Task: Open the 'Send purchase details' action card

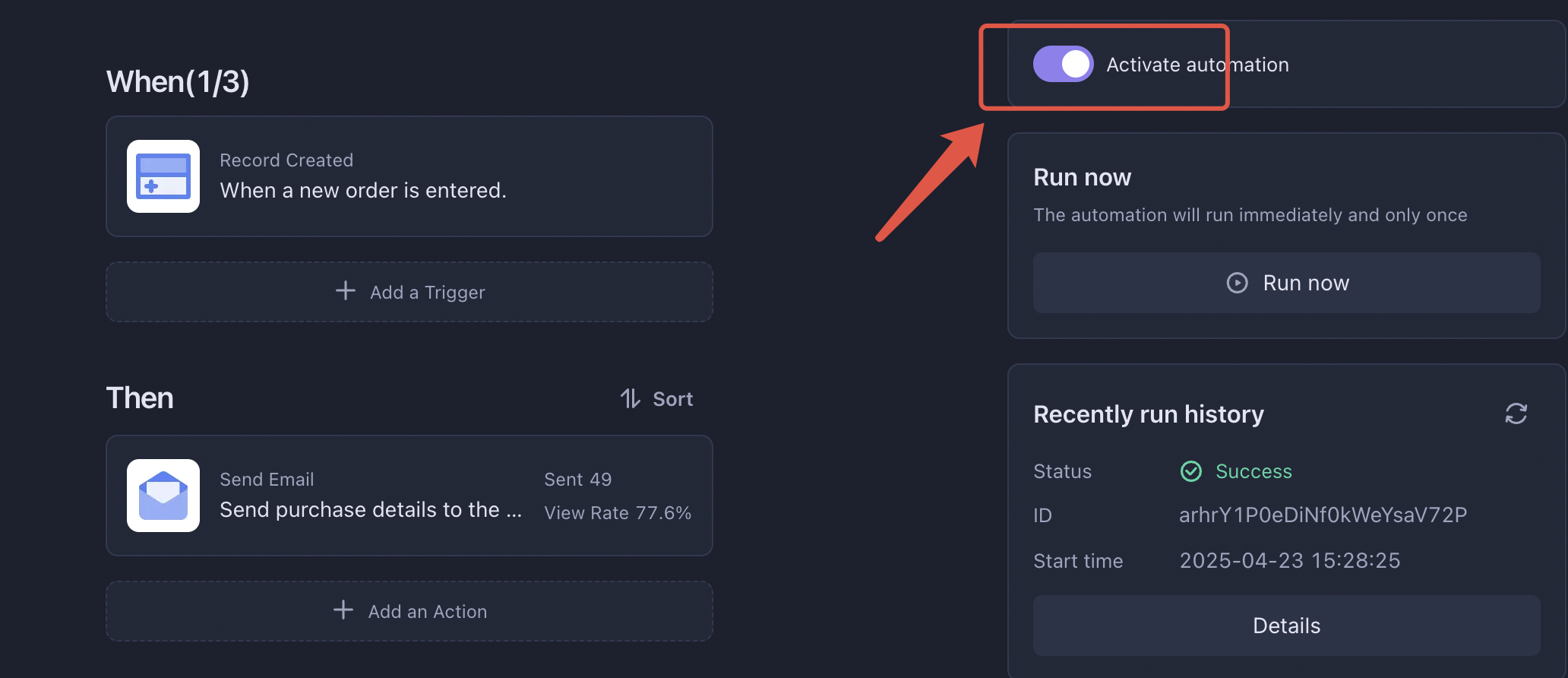Action: click(409, 496)
